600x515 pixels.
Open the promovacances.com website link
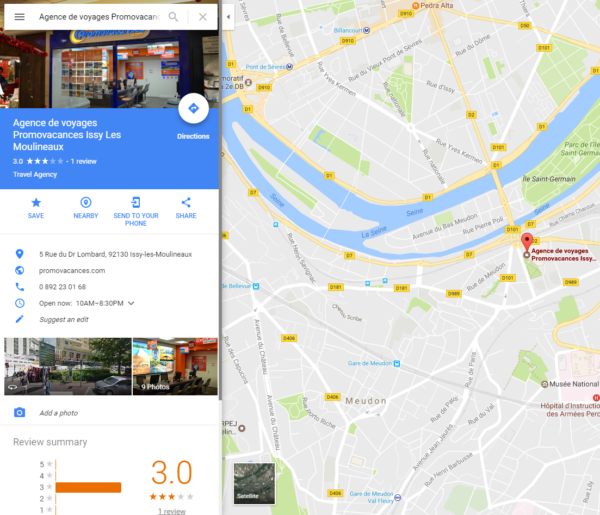pyautogui.click(x=72, y=271)
